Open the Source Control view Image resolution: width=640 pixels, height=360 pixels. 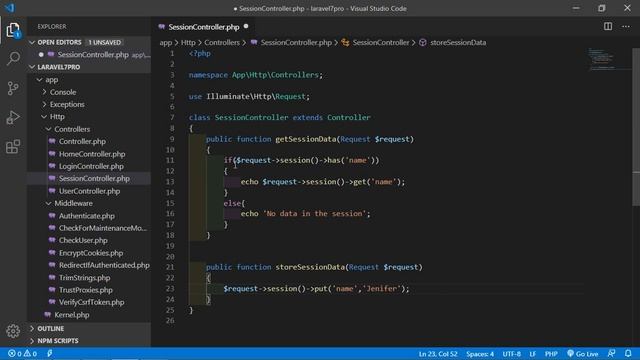point(13,88)
